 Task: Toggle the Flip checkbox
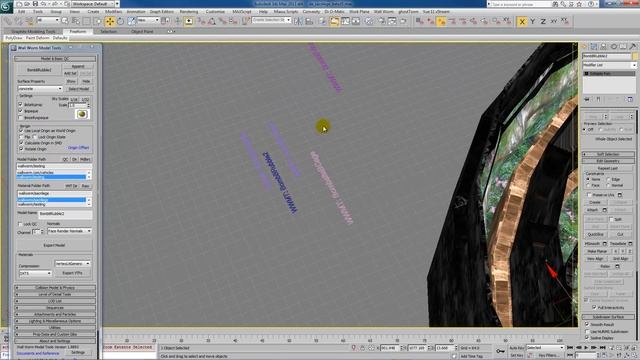click(21, 137)
